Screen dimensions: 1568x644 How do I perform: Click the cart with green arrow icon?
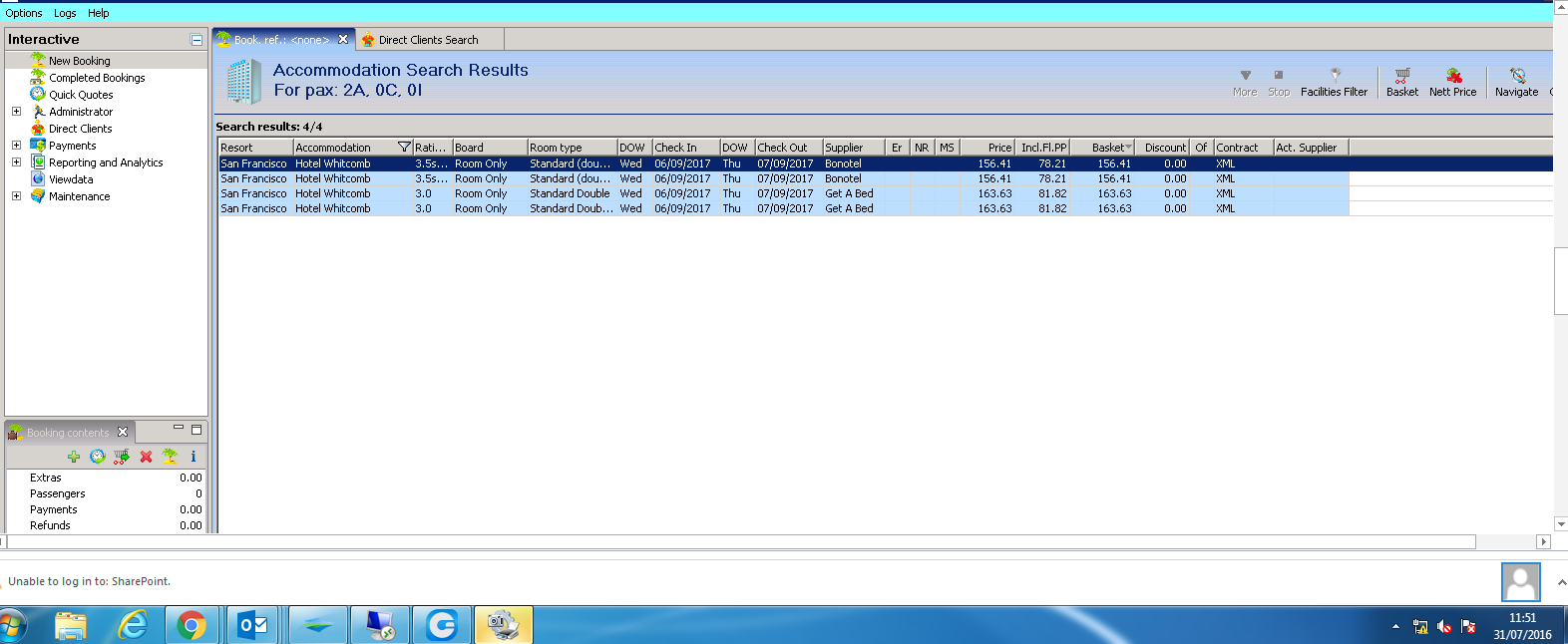(x=122, y=457)
